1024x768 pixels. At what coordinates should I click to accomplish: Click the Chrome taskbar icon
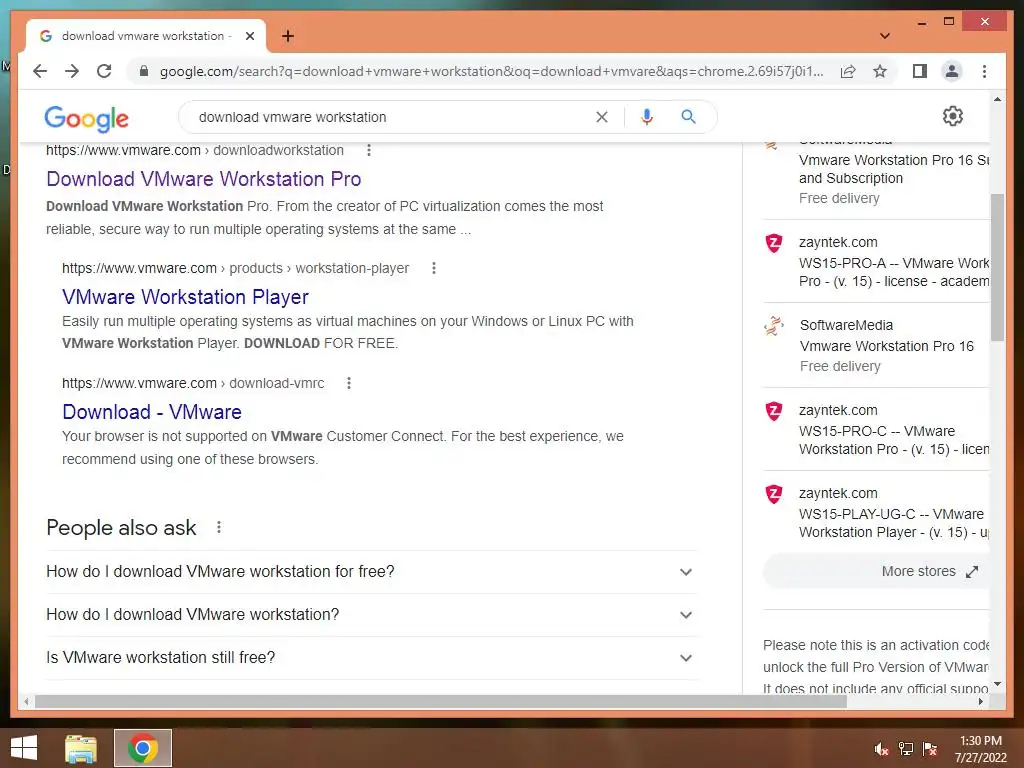[142, 748]
